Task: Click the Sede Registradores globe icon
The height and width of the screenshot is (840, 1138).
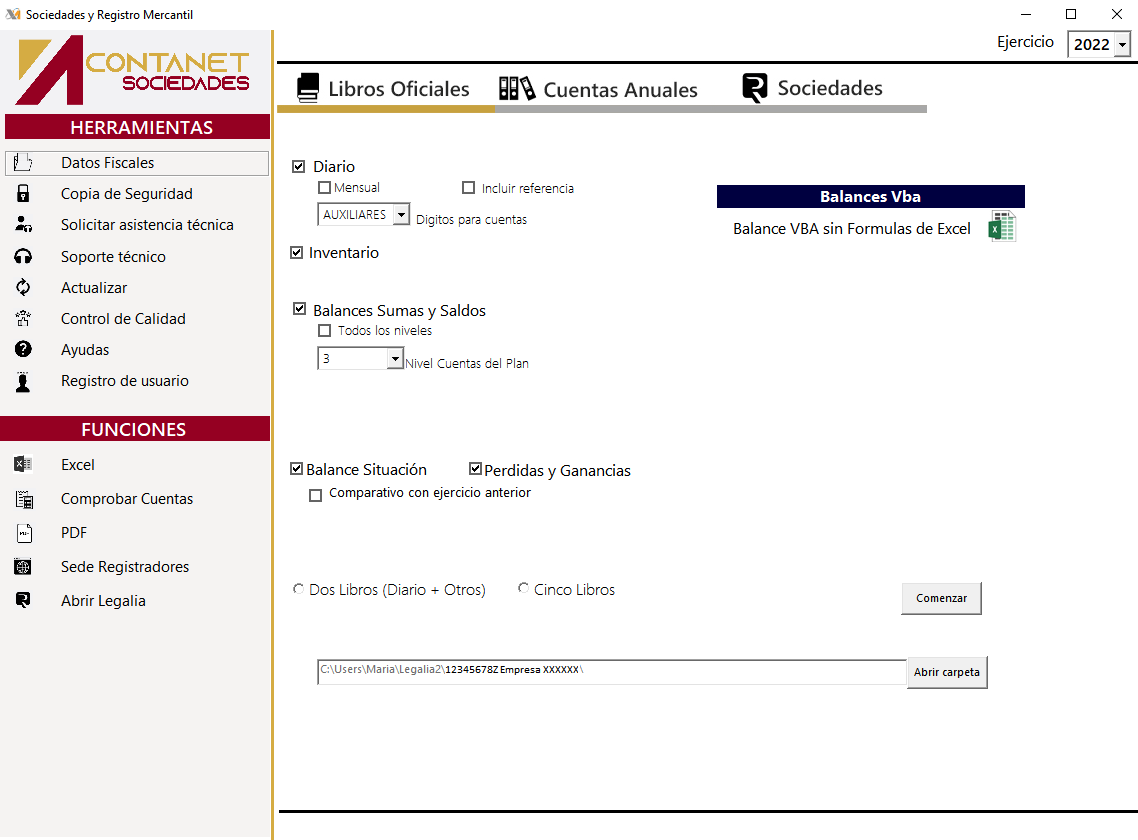Action: (23, 566)
